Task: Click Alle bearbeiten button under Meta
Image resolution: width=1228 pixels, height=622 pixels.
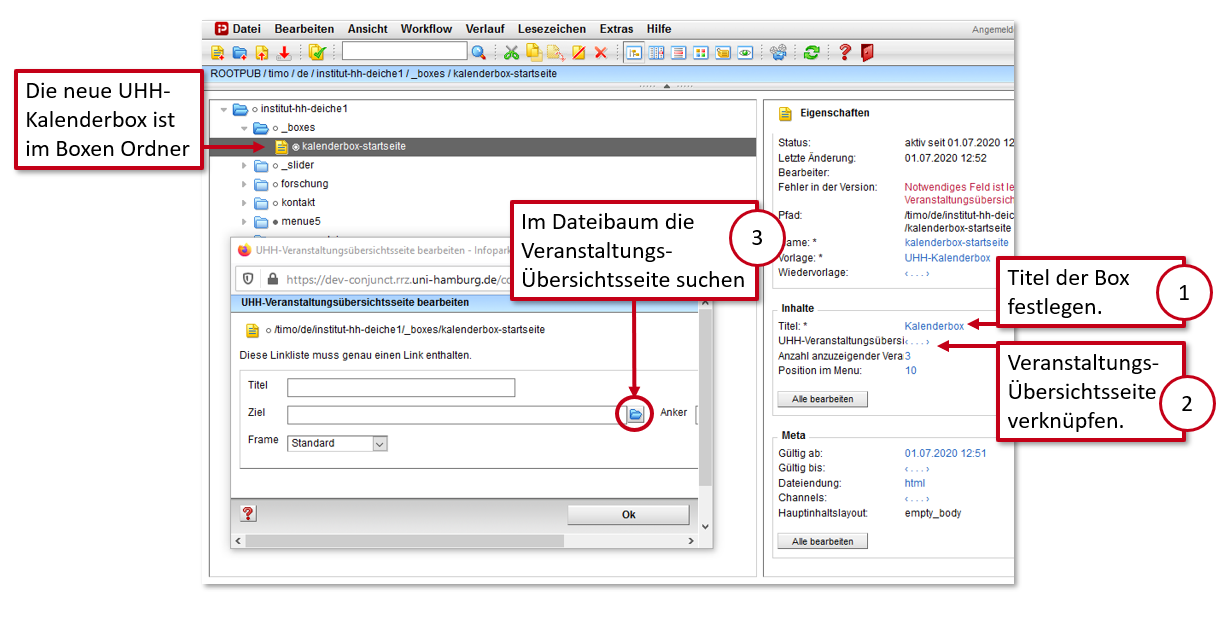Action: point(822,541)
